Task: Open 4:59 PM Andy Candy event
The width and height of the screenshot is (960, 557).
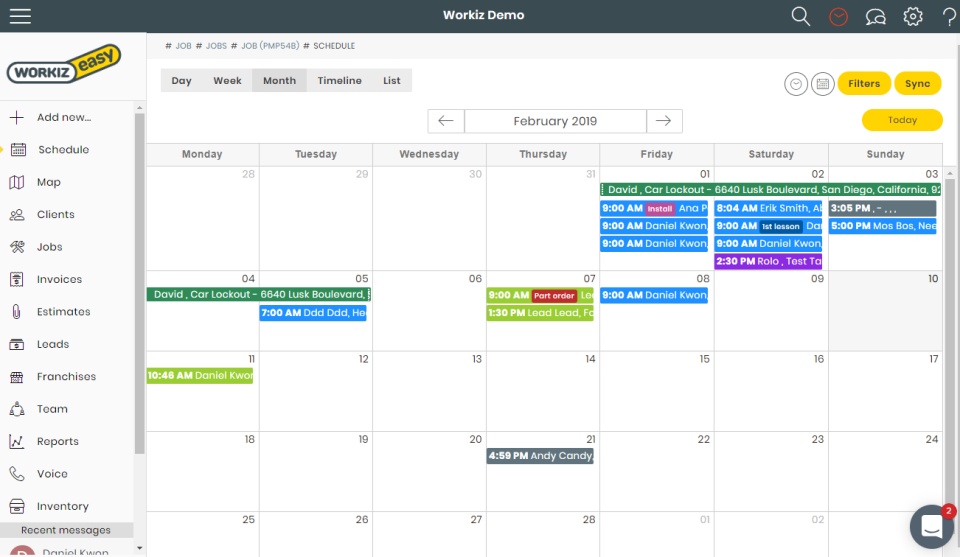Action: point(540,455)
